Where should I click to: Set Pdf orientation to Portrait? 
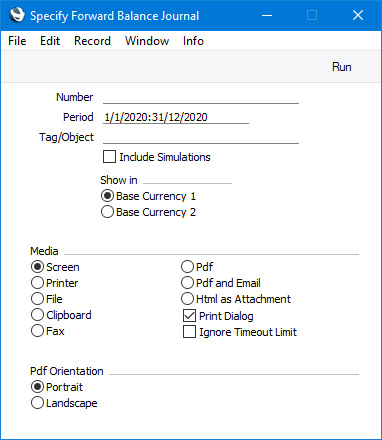click(37, 387)
